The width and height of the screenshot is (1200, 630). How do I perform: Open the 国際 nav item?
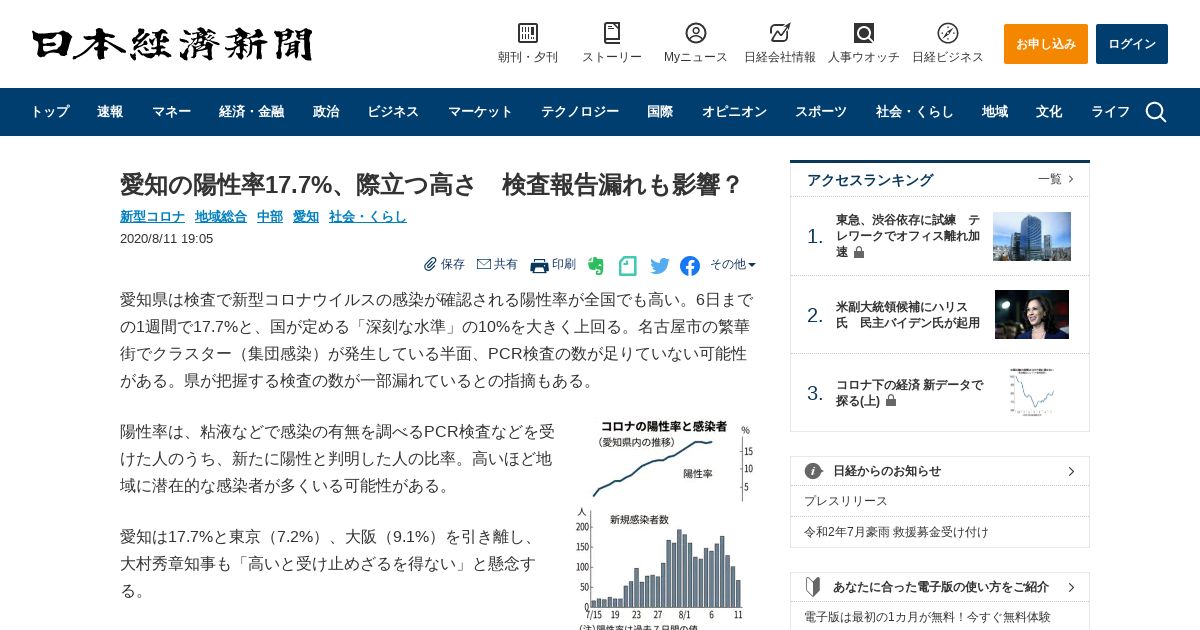point(660,112)
